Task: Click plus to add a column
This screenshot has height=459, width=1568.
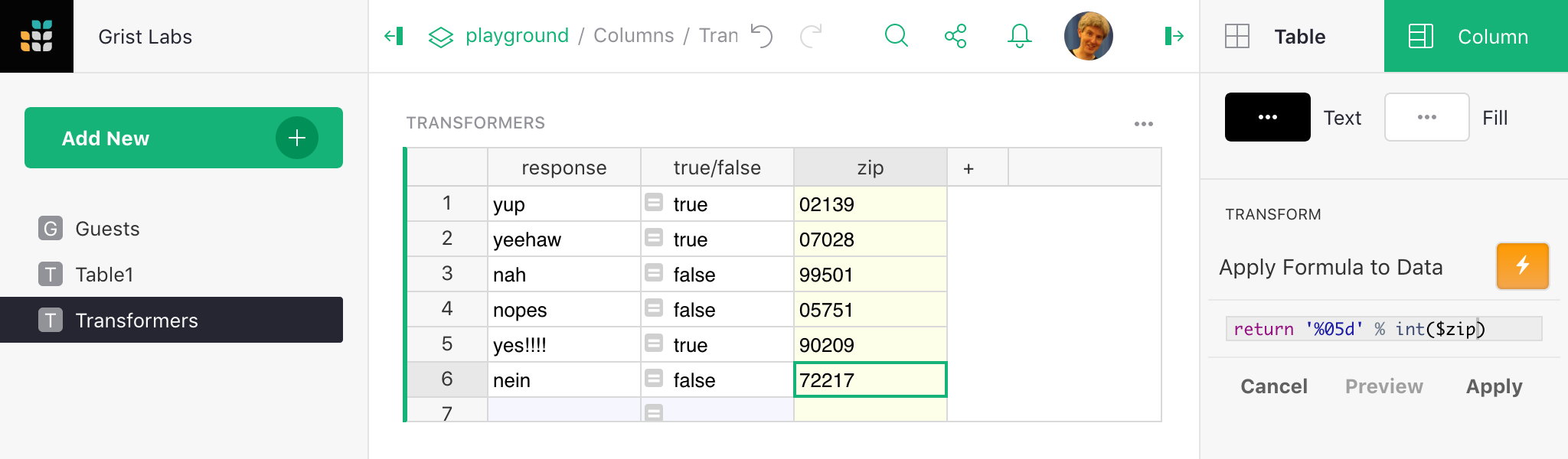Action: click(x=969, y=168)
